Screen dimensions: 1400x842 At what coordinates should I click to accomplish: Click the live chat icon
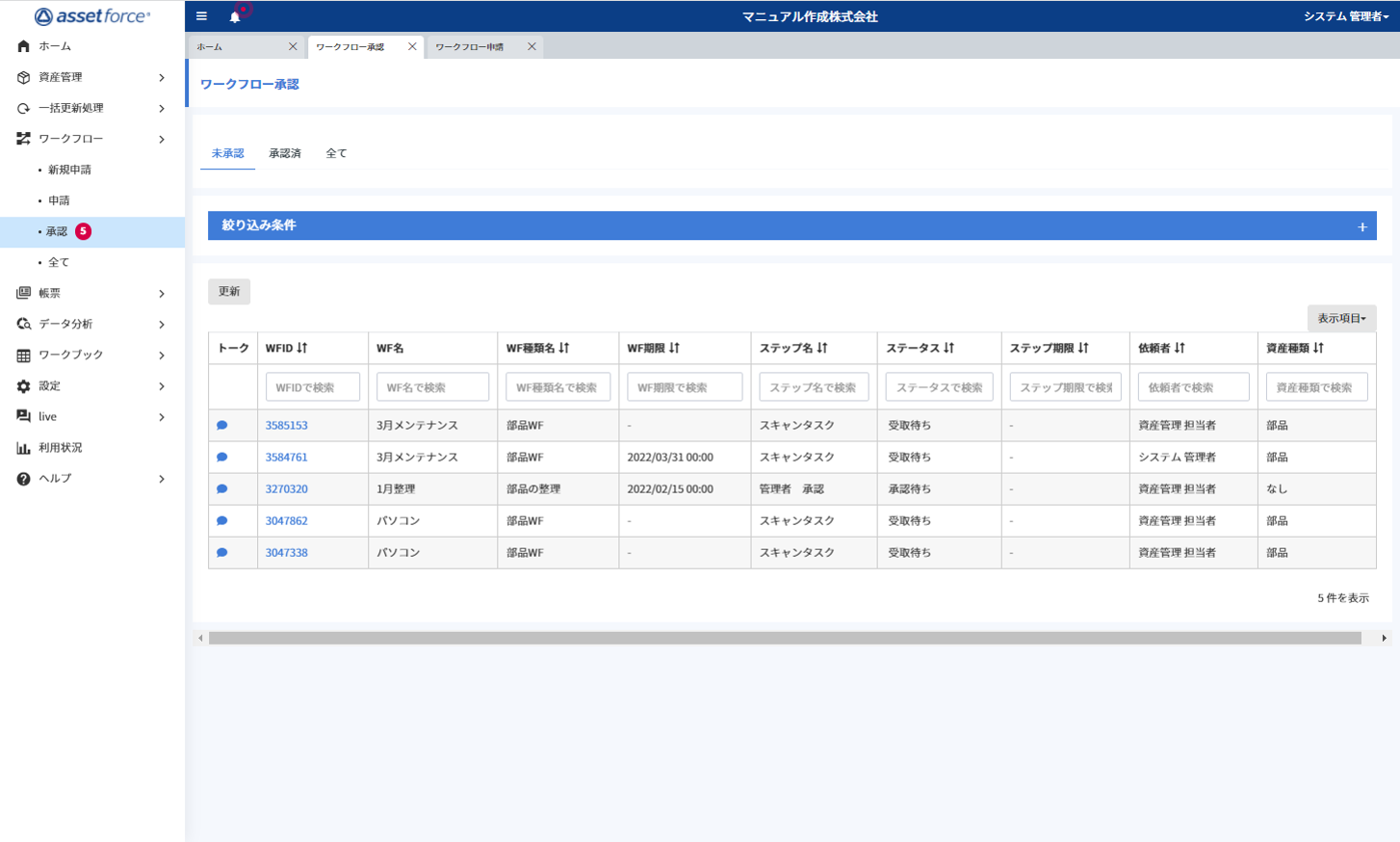tap(23, 416)
